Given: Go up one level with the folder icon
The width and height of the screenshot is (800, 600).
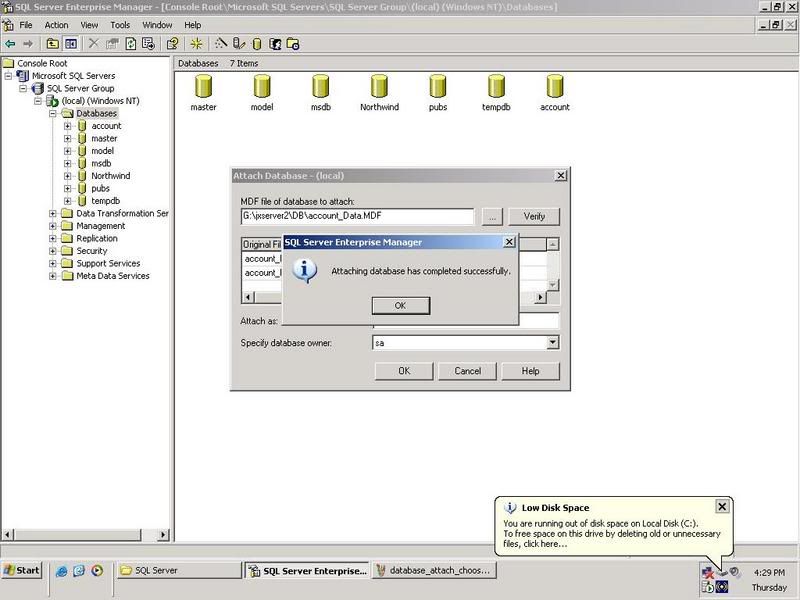Looking at the screenshot, I should point(53,44).
